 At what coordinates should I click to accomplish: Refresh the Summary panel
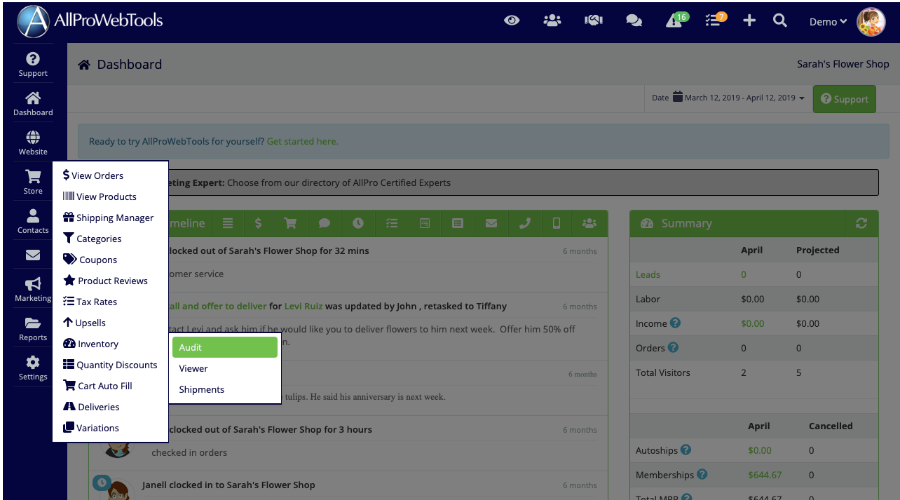[x=861, y=223]
